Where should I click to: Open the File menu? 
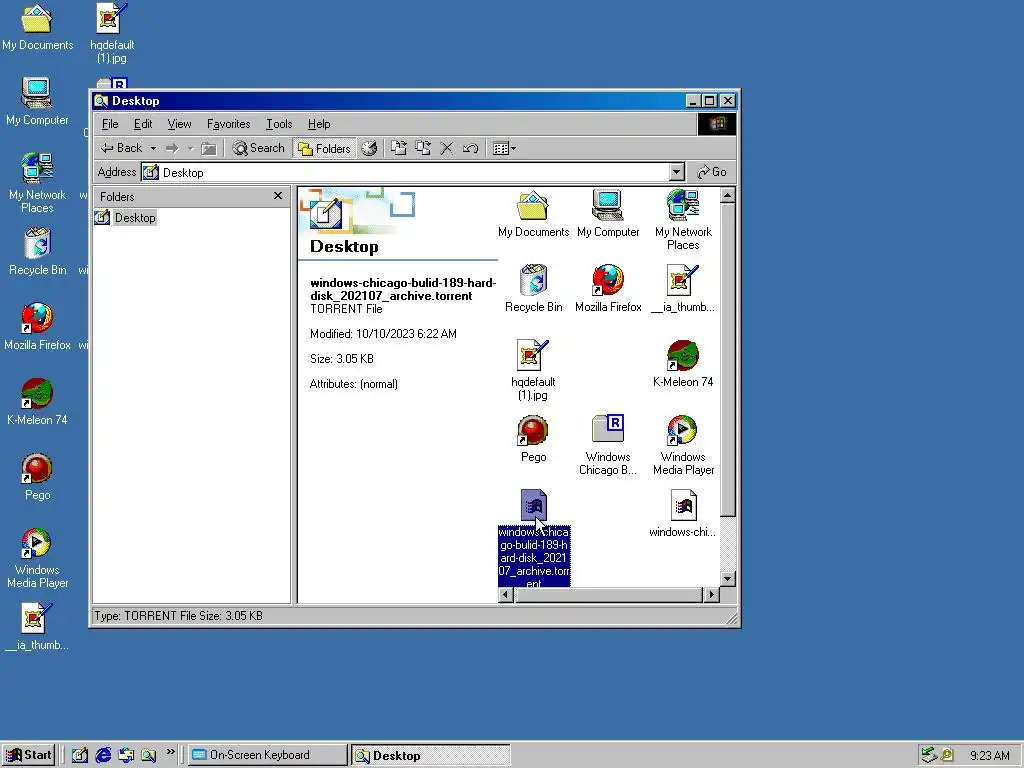[110, 124]
